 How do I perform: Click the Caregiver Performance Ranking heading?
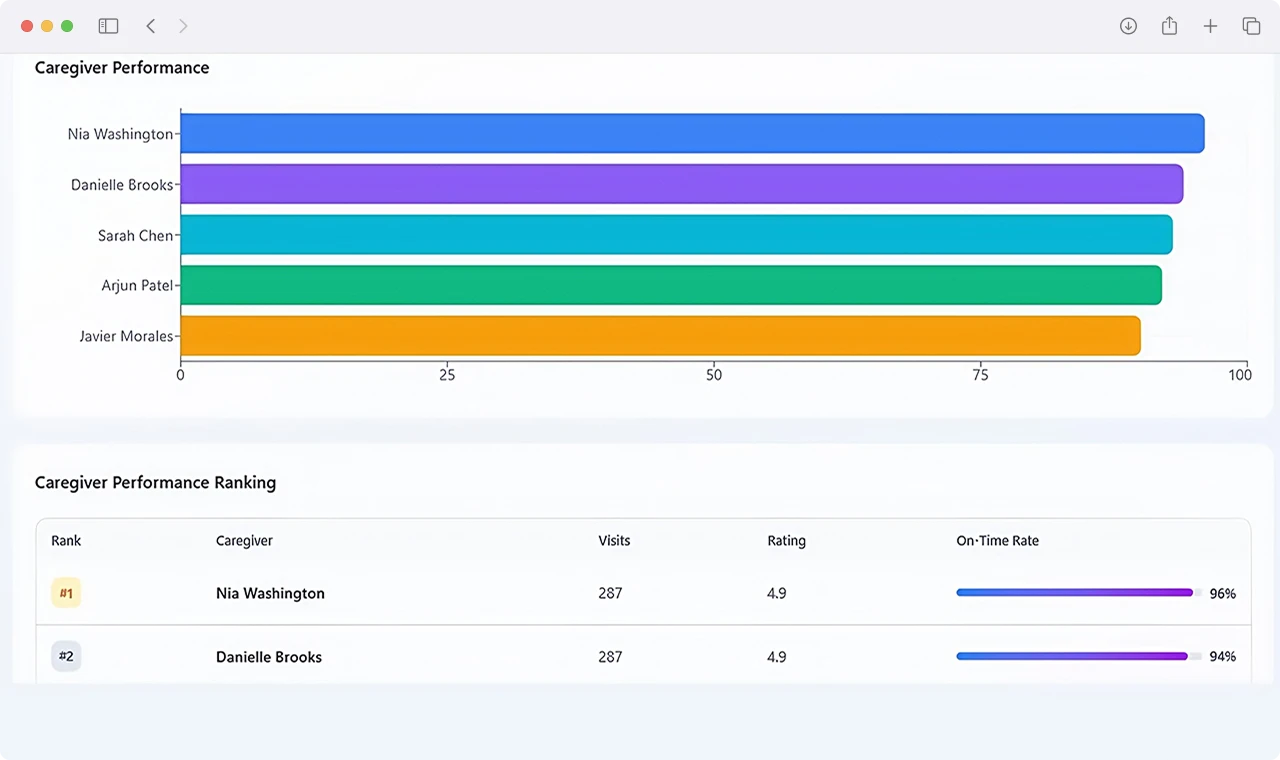155,483
